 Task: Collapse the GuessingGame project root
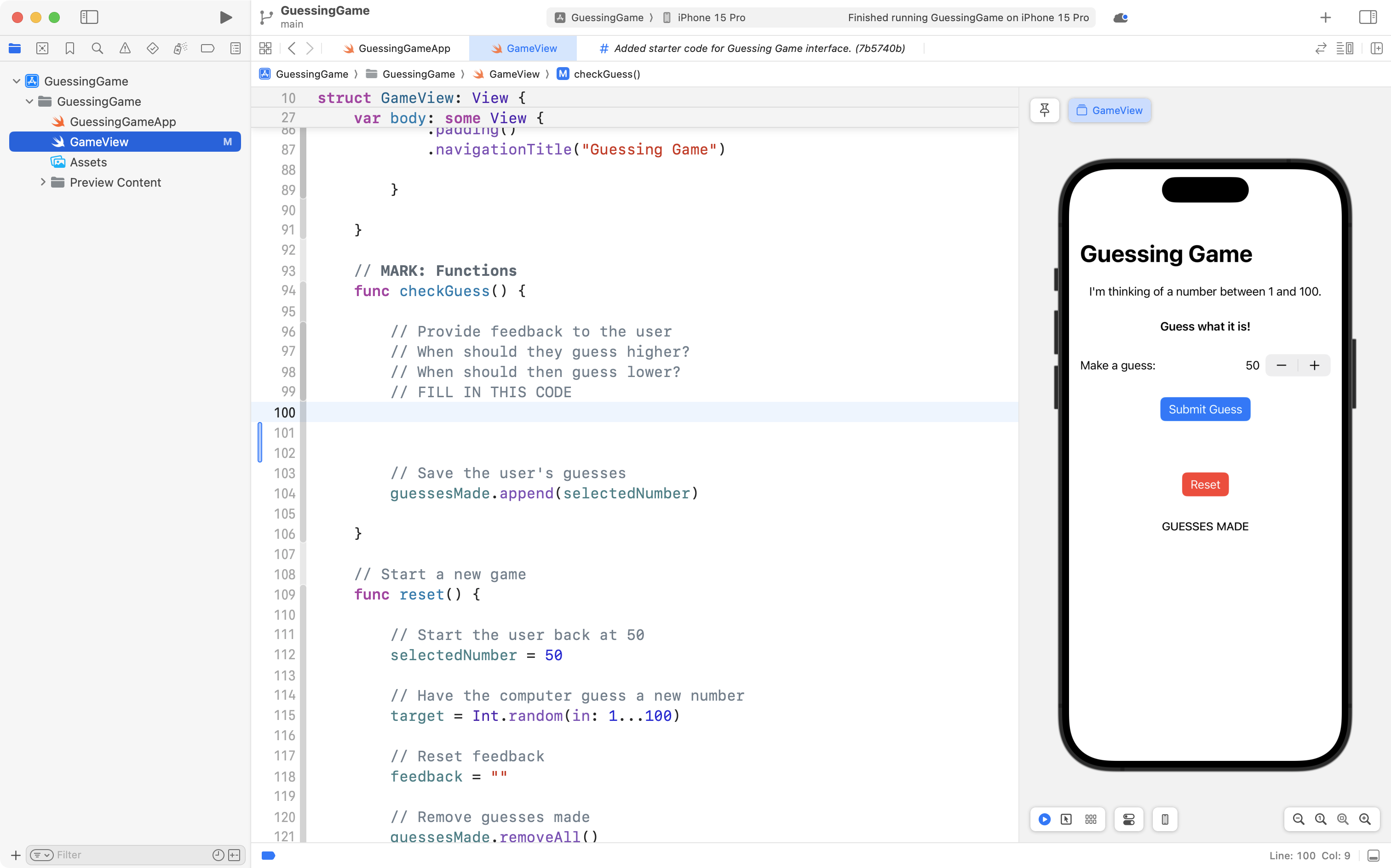pyautogui.click(x=17, y=81)
